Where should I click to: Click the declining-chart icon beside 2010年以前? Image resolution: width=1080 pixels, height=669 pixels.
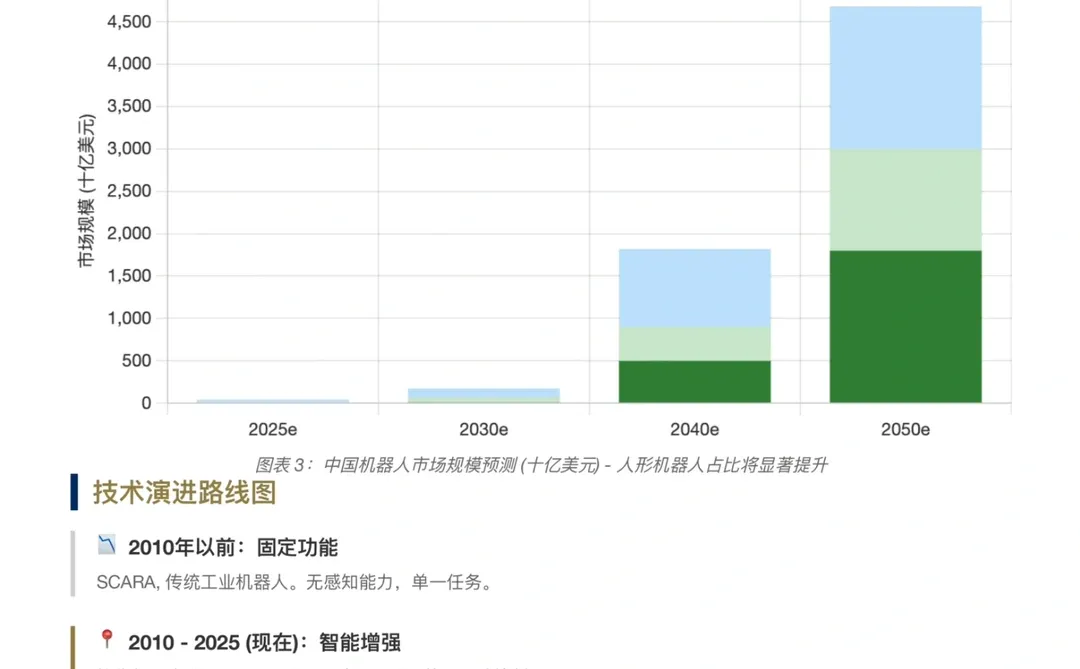coord(108,545)
